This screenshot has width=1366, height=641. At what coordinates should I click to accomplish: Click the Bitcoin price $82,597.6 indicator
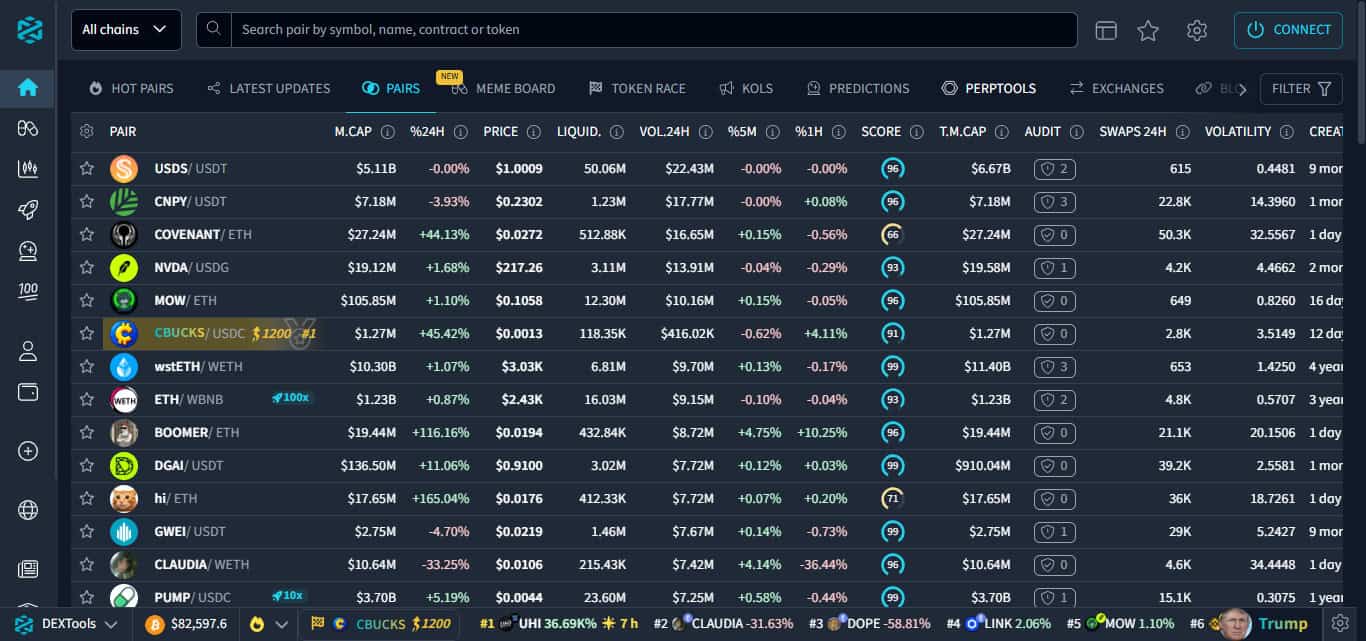[186, 624]
